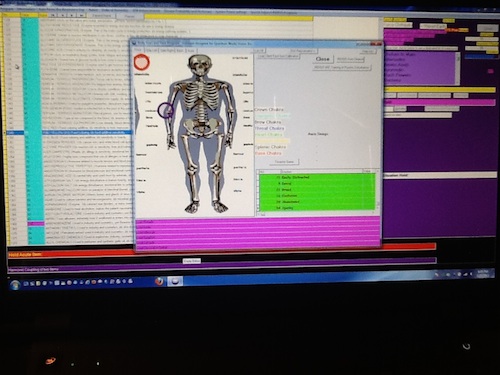Screen dimensions: 500x375
Task: Click the scrollbar of the purple list, main window
Action: [x=458, y=68]
